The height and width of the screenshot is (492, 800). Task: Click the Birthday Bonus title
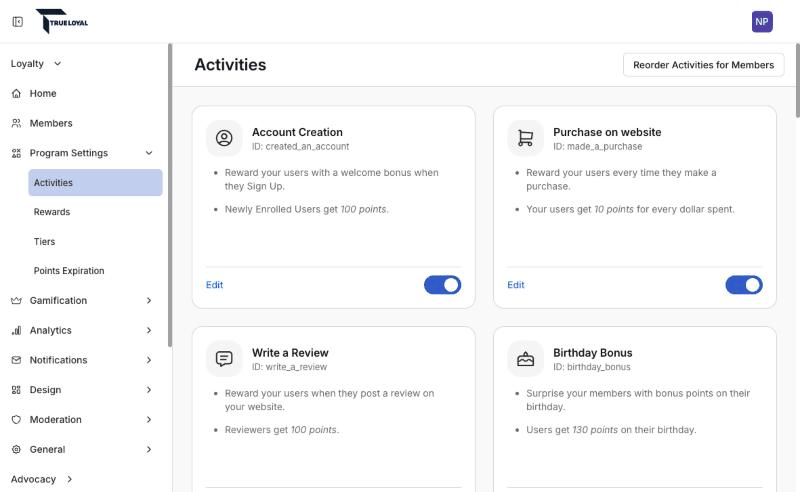click(592, 353)
